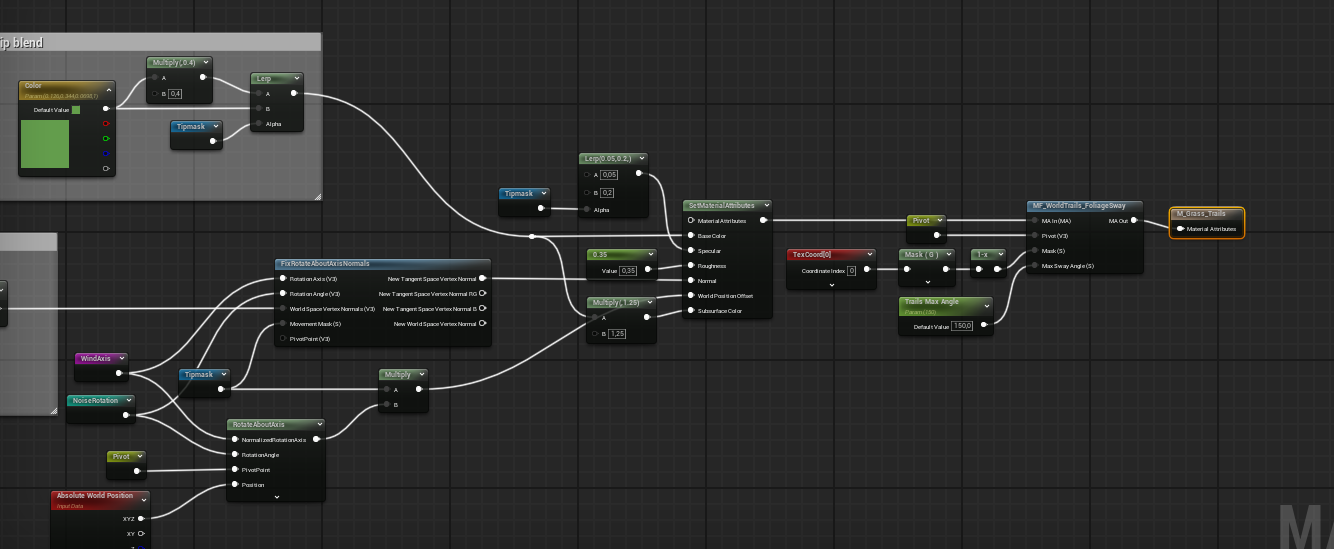Expand the Mask ( G ) node's bottom arrow
1334x549 pixels.
927,284
